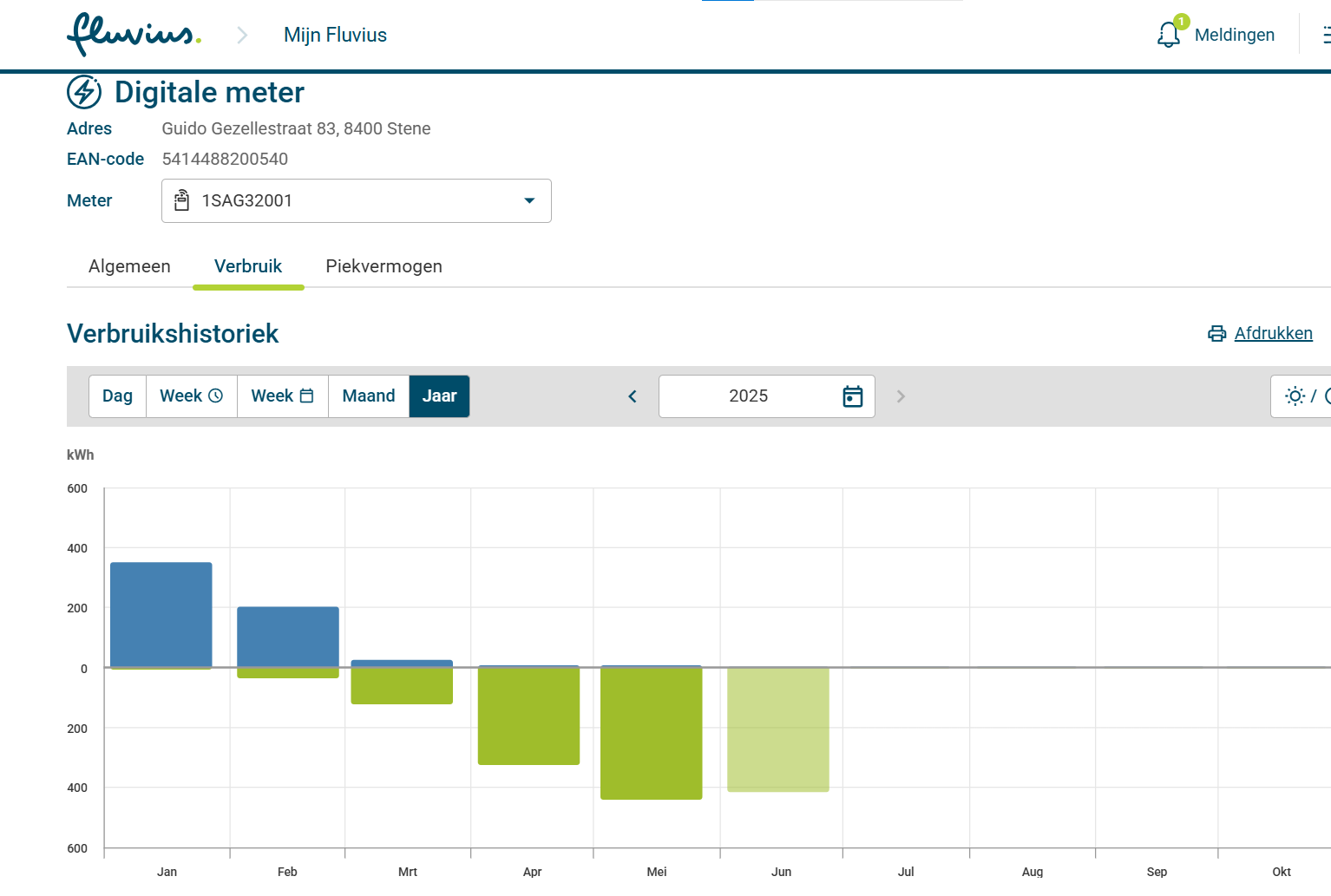
Task: Click the meter dropdown caret arrow
Action: pos(529,201)
